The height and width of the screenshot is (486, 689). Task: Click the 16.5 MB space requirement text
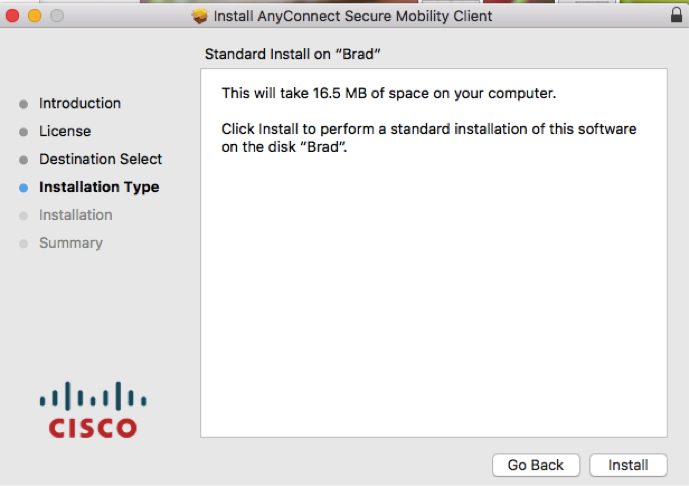pos(388,93)
